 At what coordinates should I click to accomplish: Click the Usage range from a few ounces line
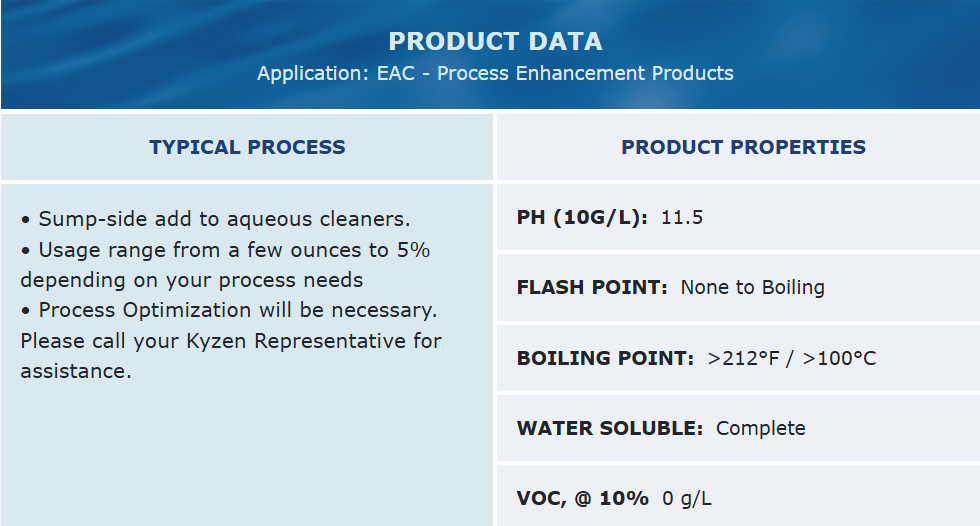[225, 249]
